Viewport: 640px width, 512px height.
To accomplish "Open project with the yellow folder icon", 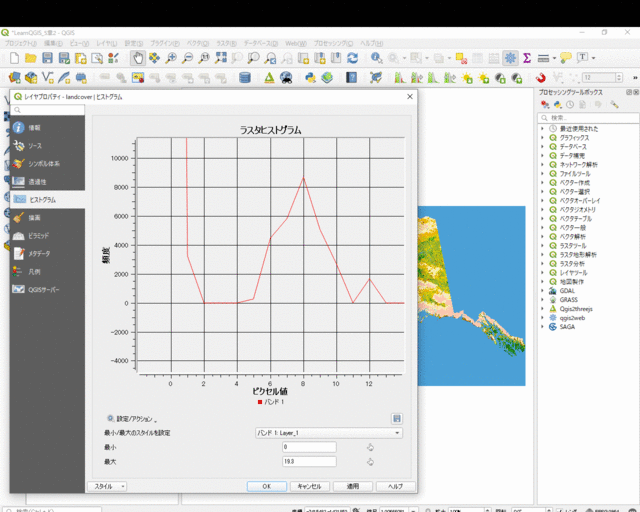I will tap(31, 58).
